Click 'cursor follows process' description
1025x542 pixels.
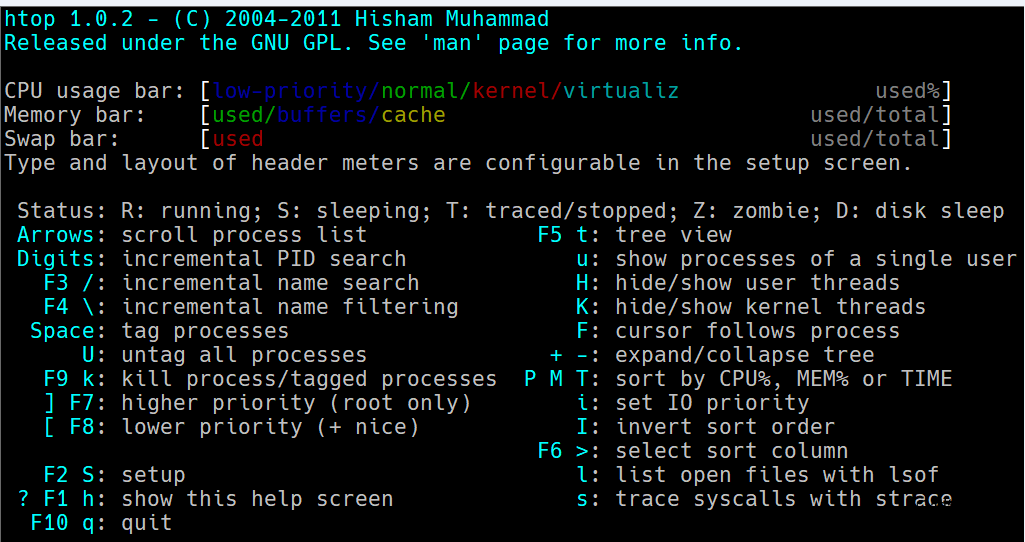(758, 331)
